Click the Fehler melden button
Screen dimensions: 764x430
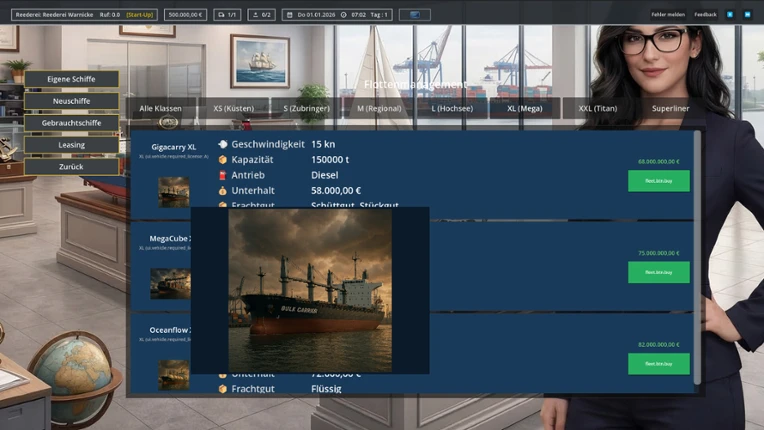click(x=668, y=15)
